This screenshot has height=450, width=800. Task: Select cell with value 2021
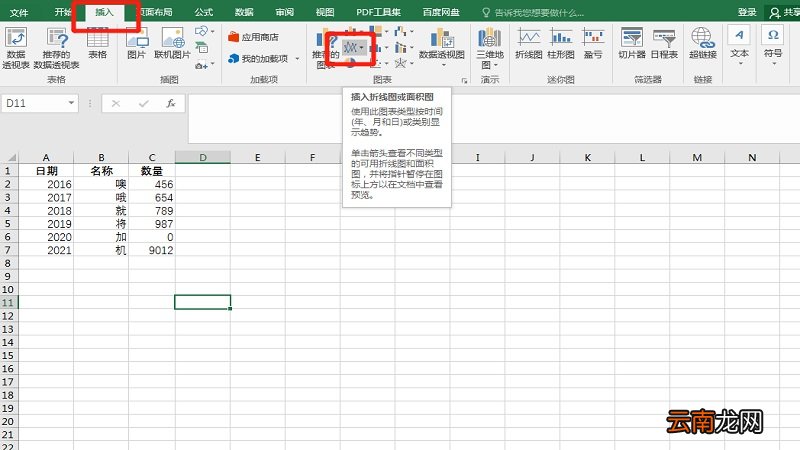[46, 250]
